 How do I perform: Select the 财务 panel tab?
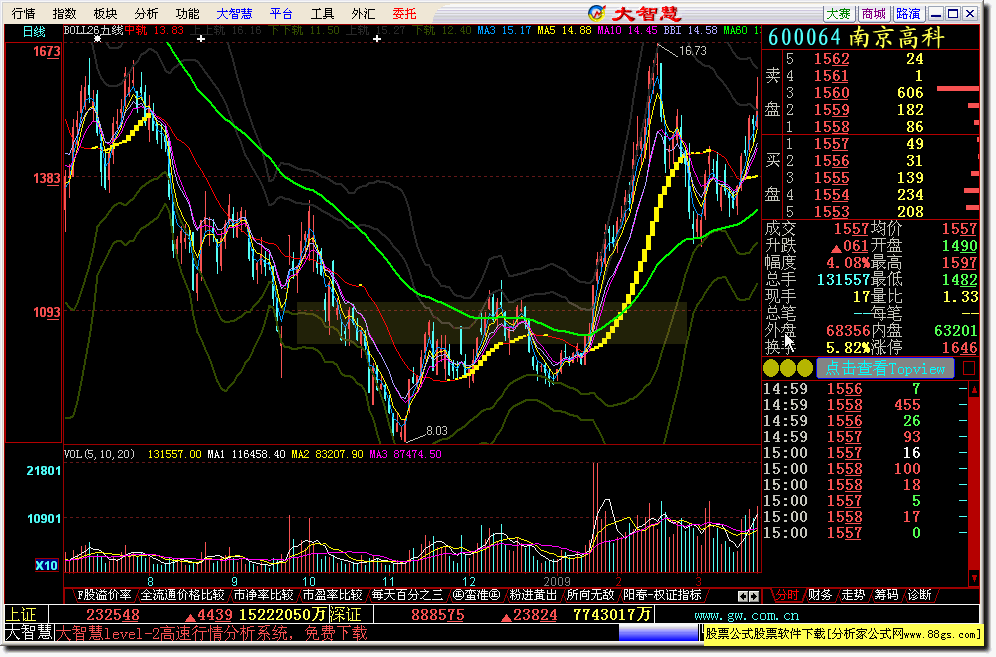(819, 595)
